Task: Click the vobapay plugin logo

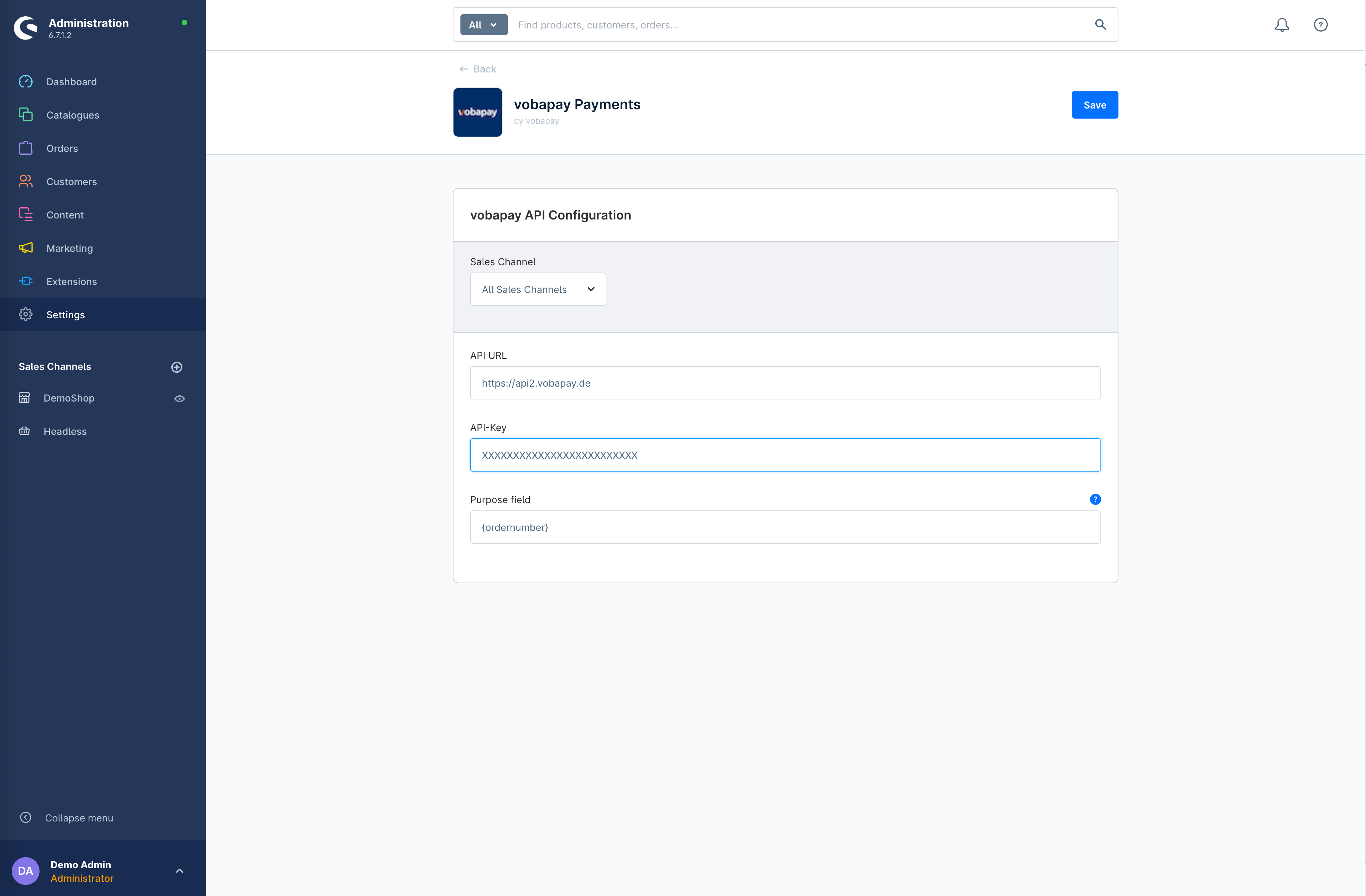Action: pos(477,112)
